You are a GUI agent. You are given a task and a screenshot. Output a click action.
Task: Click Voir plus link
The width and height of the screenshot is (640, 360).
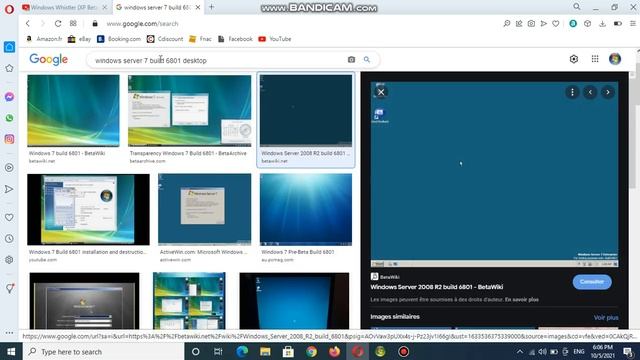coord(606,318)
